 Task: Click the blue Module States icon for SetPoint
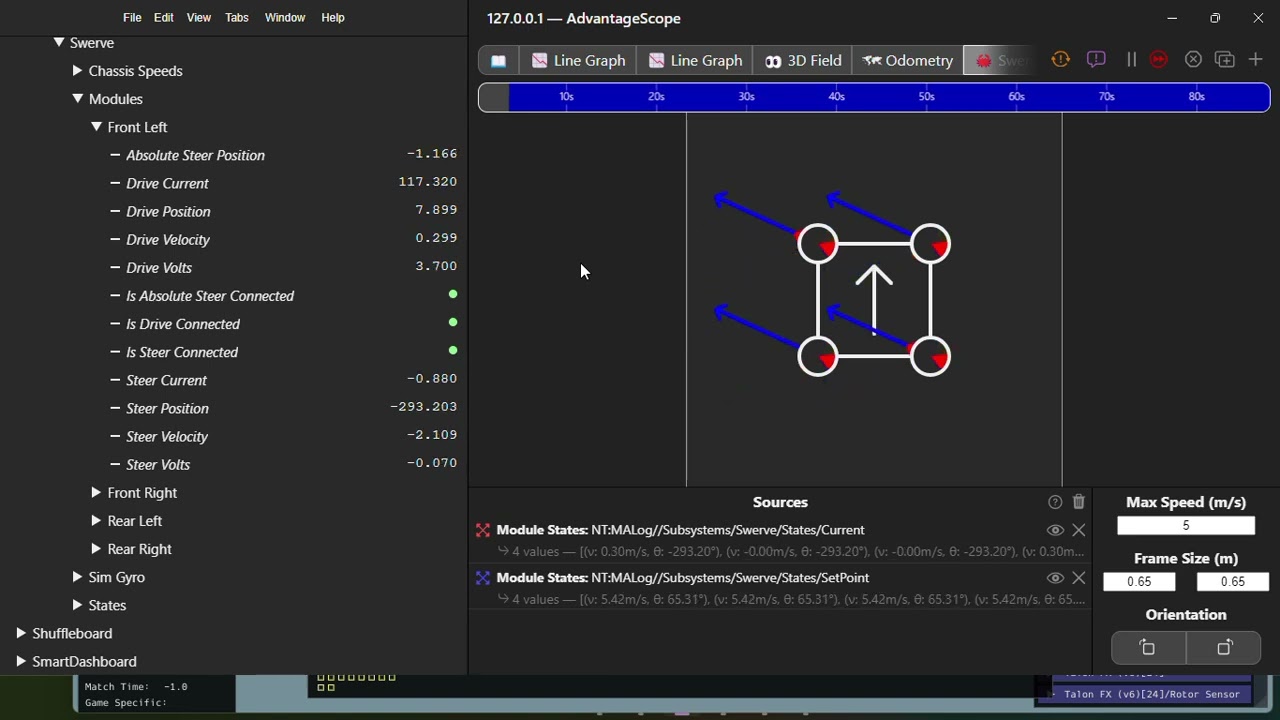coord(483,578)
